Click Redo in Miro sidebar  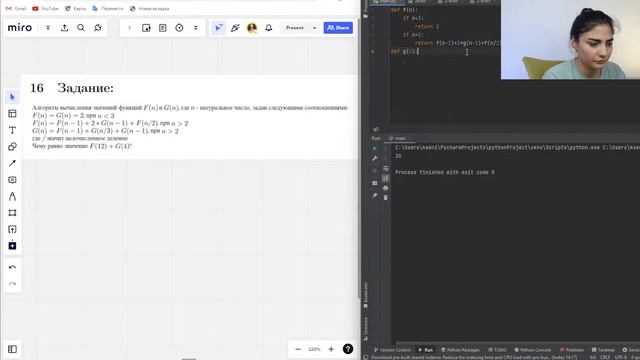click(x=12, y=284)
